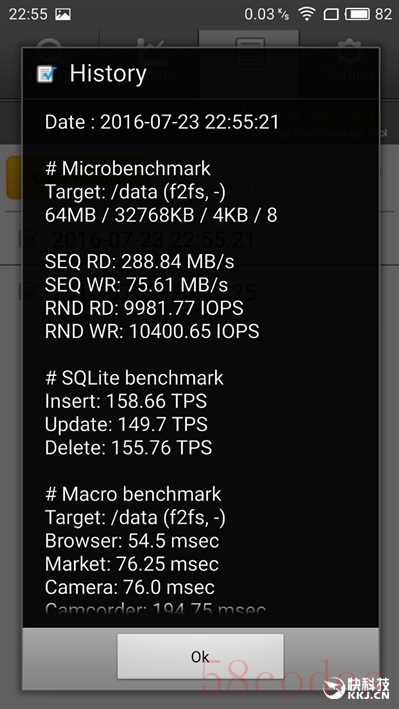Tap the SIM card status icon
The image size is (399, 709).
point(331,14)
